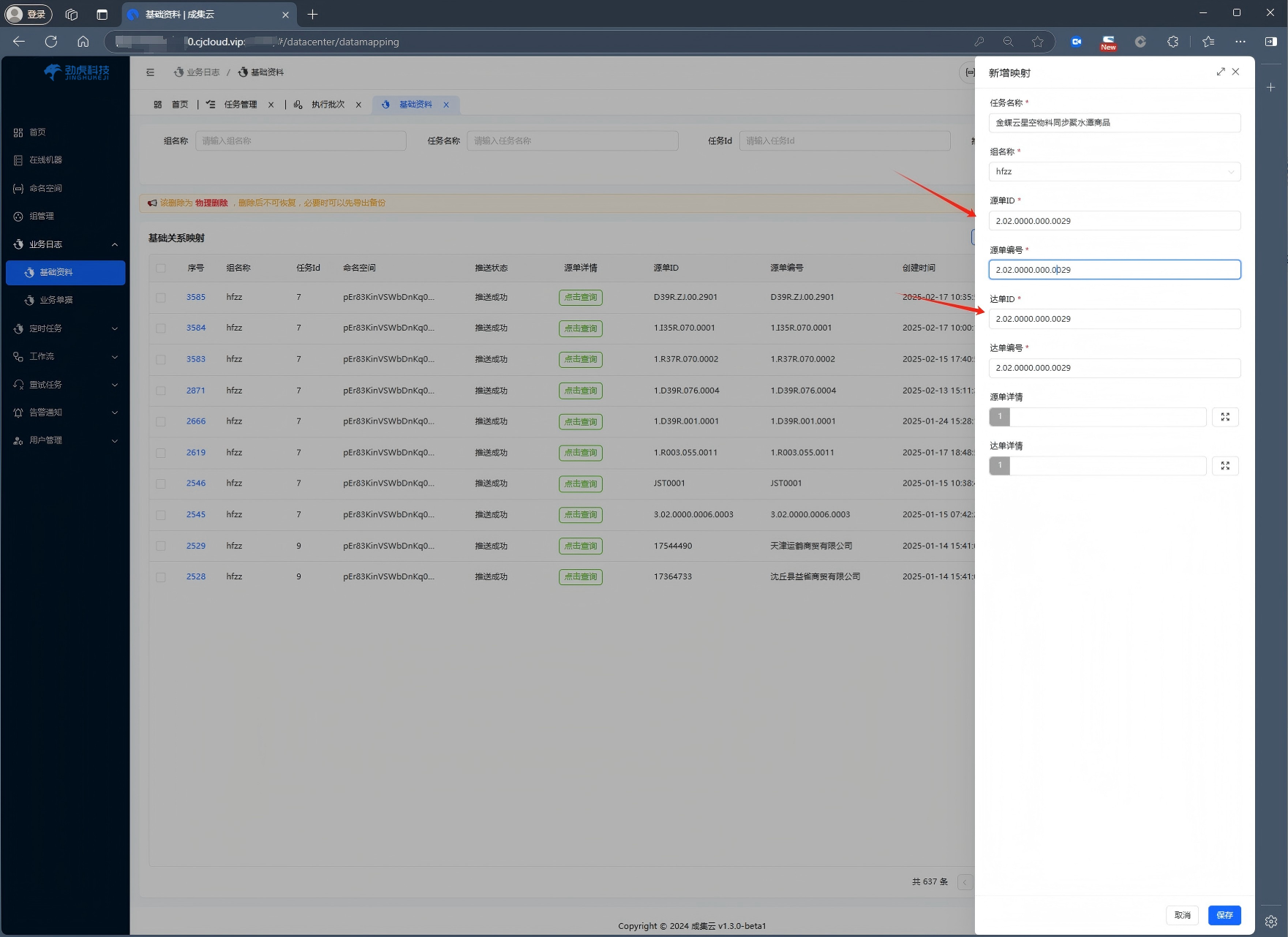This screenshot has width=1288, height=937.
Task: Refresh the browser page
Action: click(x=51, y=42)
